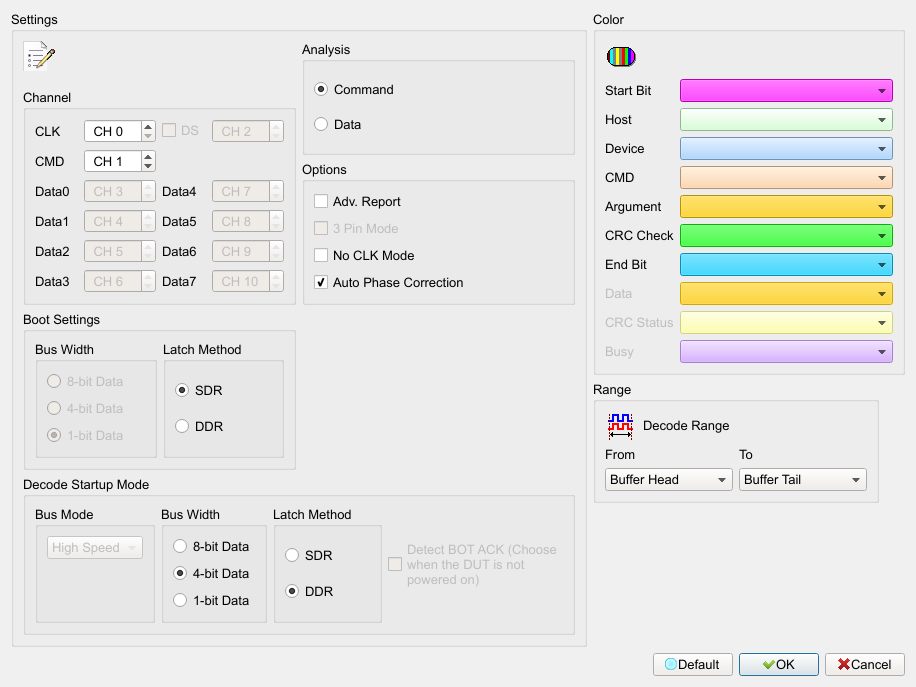Viewport: 916px width, 687px height.
Task: Click the Color rainbow stripes icon
Action: pyautogui.click(x=621, y=57)
